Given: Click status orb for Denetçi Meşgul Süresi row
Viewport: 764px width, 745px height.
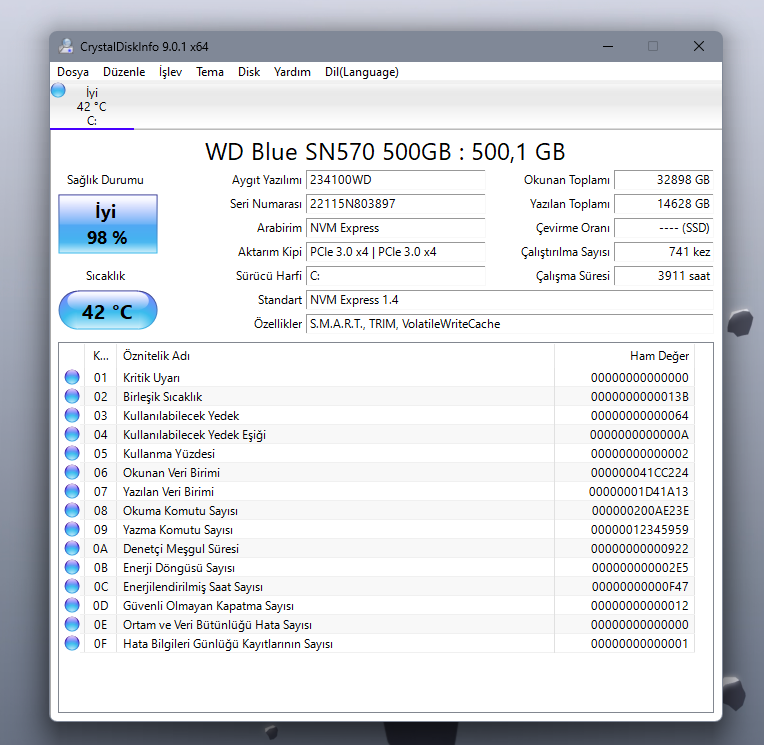Looking at the screenshot, I should pyautogui.click(x=72, y=548).
